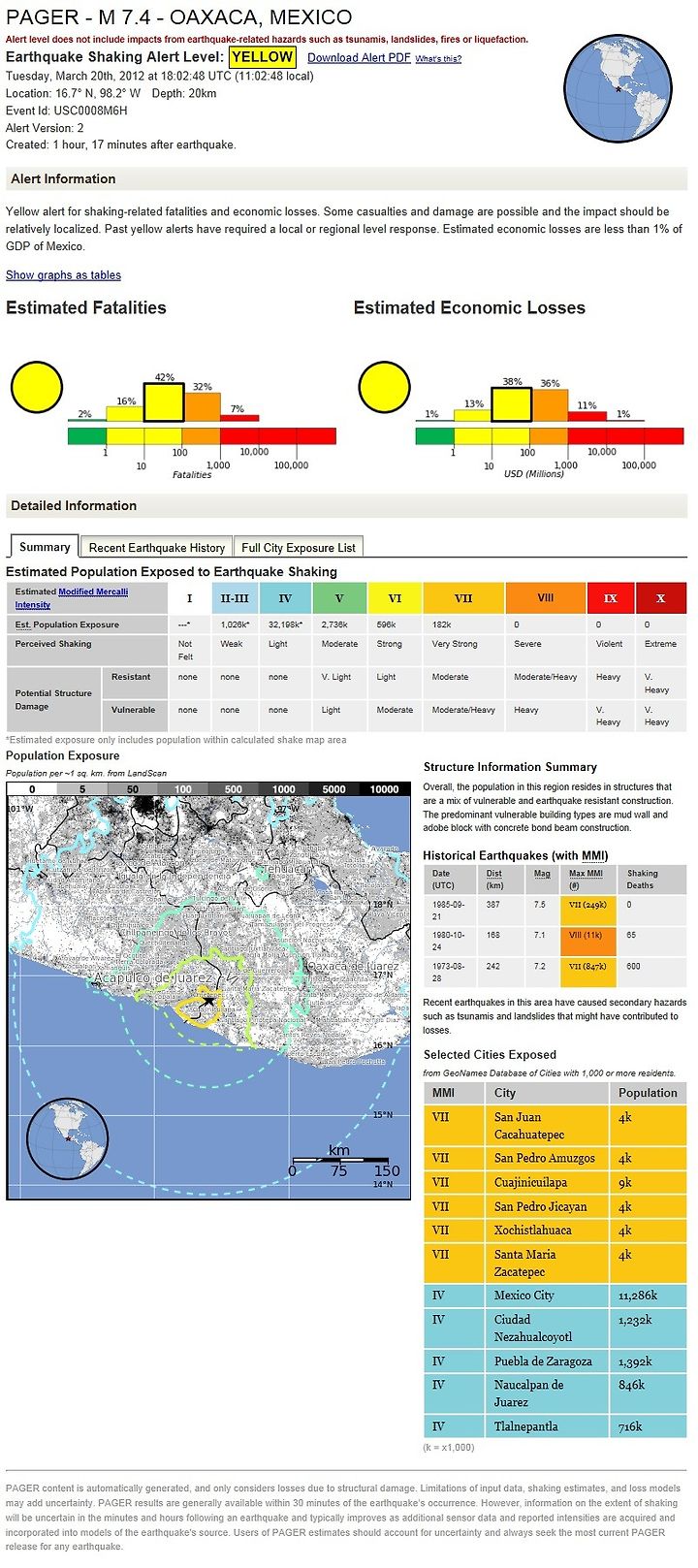Select the Tlalnepantla city row

pos(555,1426)
